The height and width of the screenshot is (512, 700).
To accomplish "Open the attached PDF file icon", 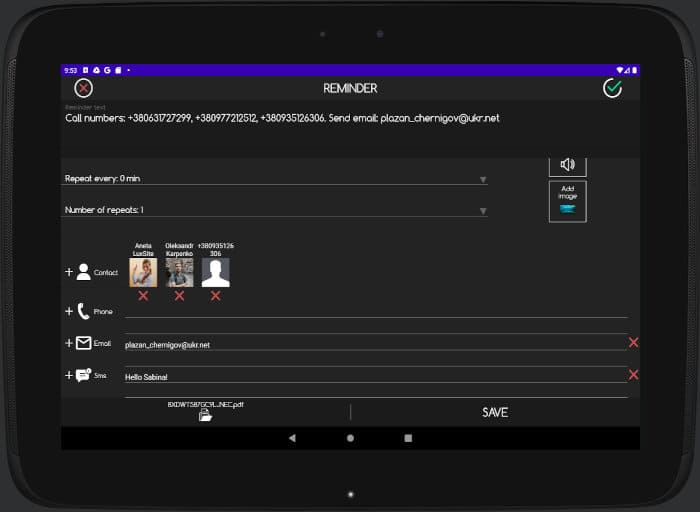I will (x=205, y=416).
